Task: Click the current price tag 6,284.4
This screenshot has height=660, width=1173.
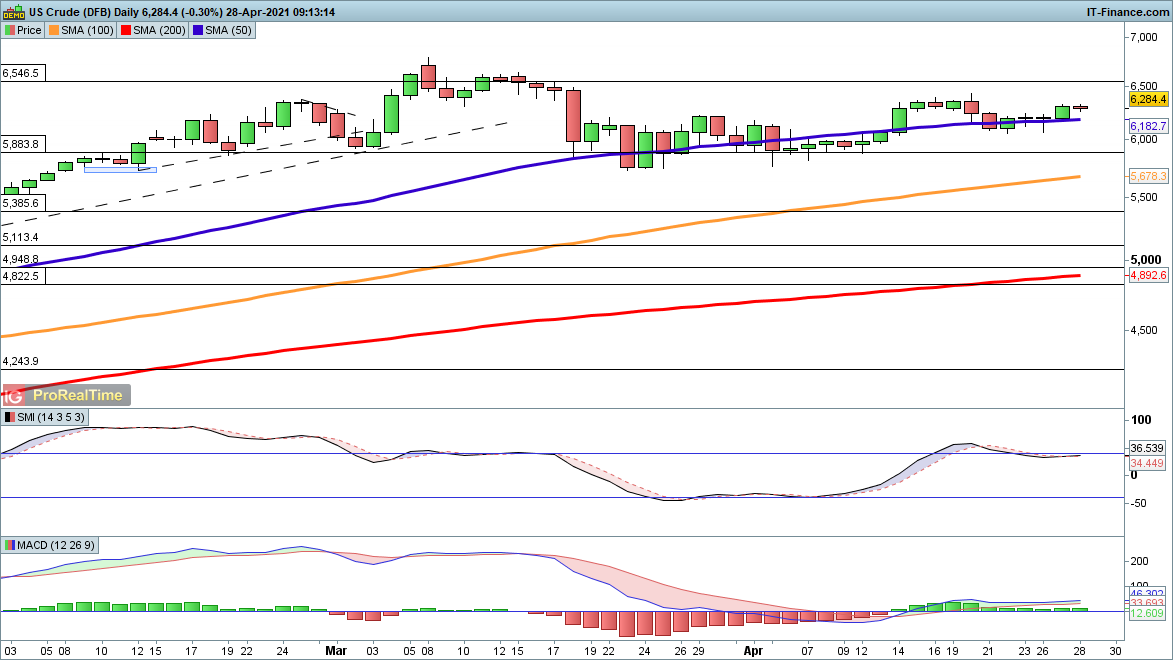Action: [1148, 100]
